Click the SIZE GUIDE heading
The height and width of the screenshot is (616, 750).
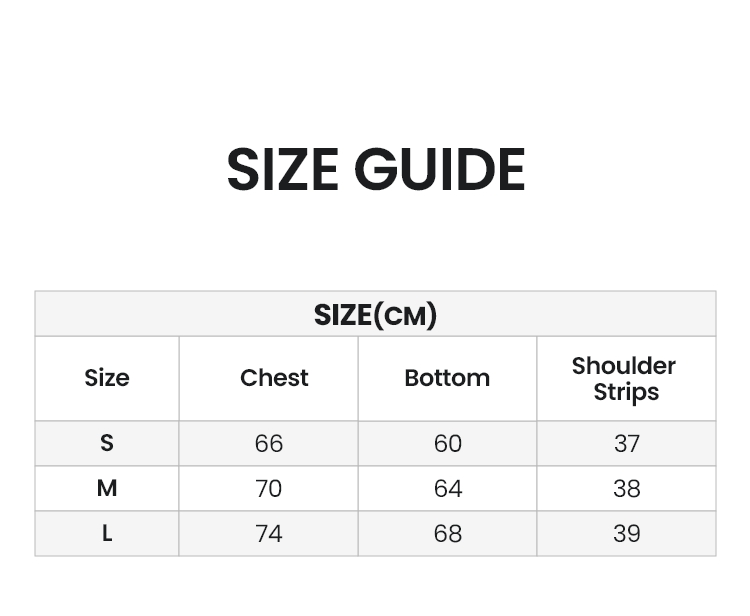376,169
